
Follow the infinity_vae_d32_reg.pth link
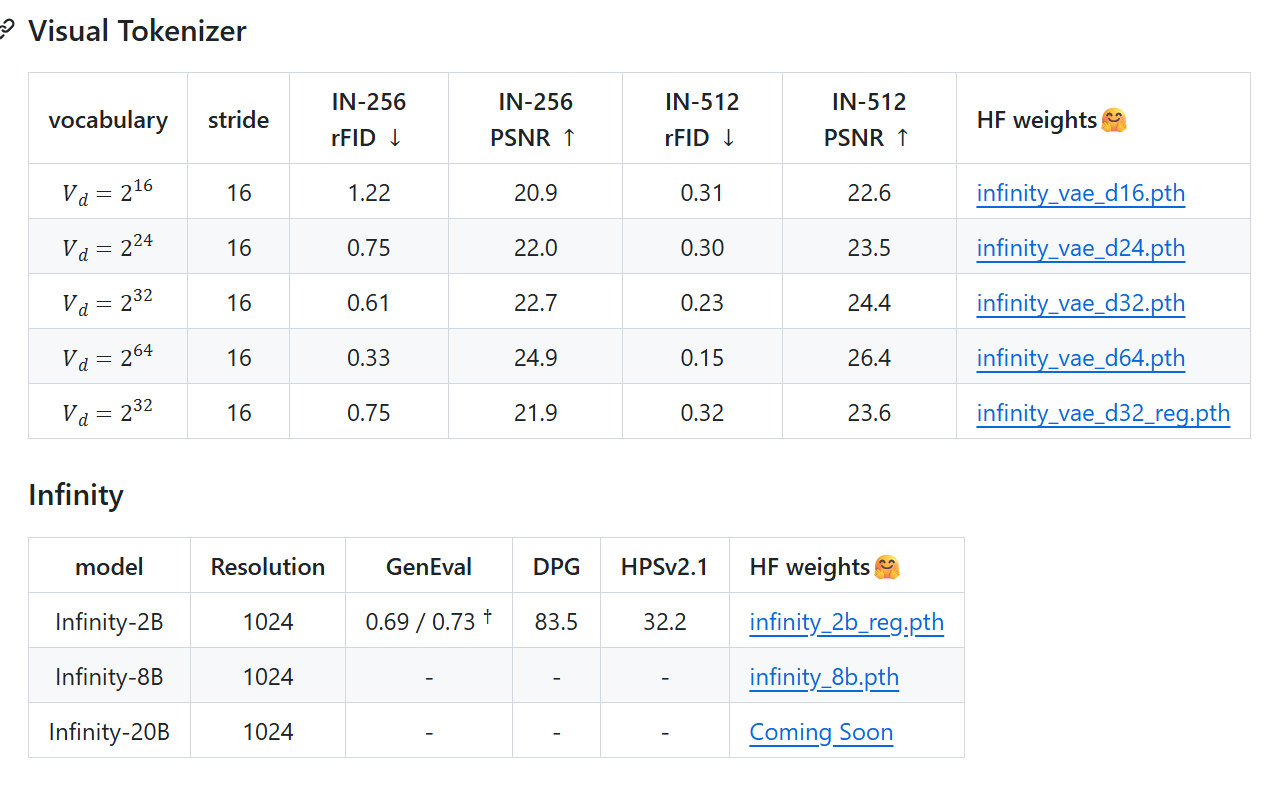point(1103,412)
